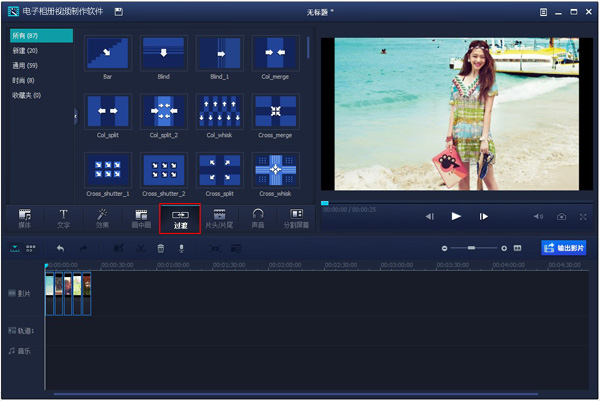The image size is (600, 401).
Task: Click the horizontal timeline scrollbar
Action: (x=296, y=394)
